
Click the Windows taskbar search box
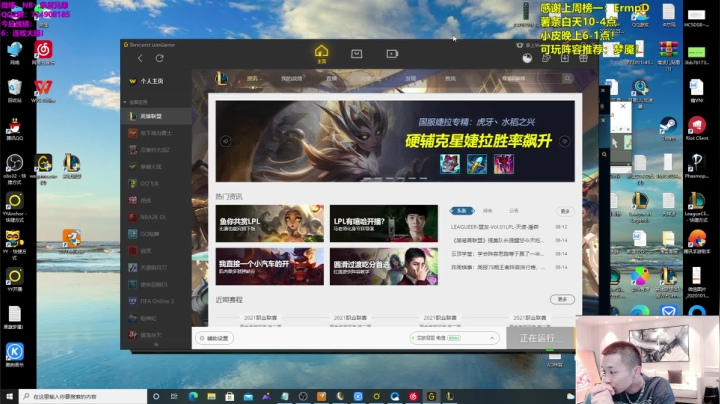pos(83,396)
